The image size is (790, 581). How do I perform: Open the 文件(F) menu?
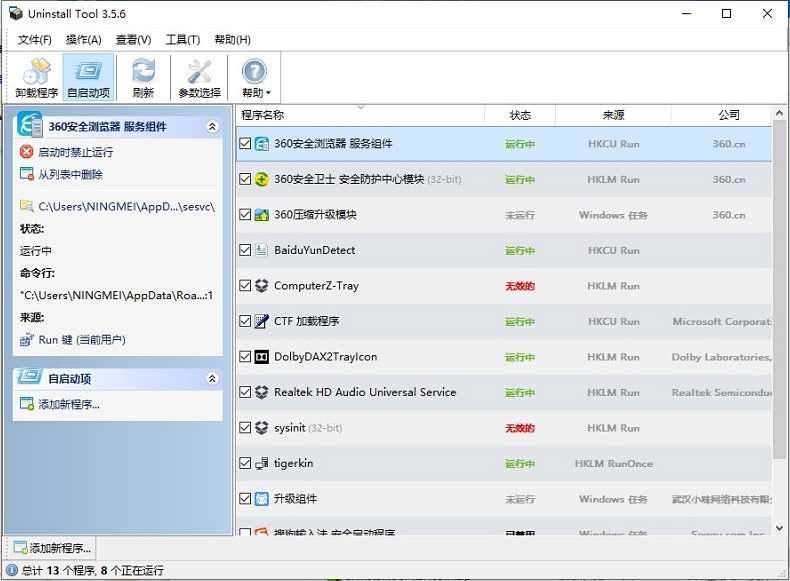35,40
